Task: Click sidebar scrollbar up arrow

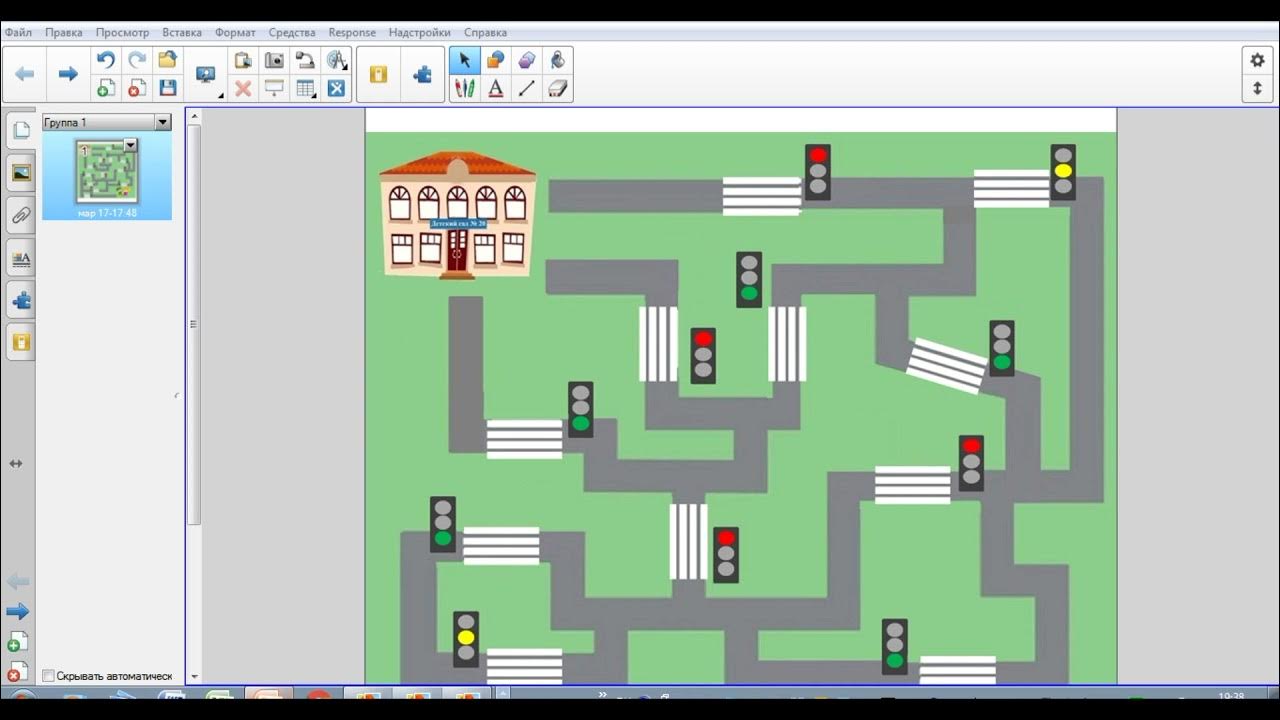Action: (x=194, y=117)
